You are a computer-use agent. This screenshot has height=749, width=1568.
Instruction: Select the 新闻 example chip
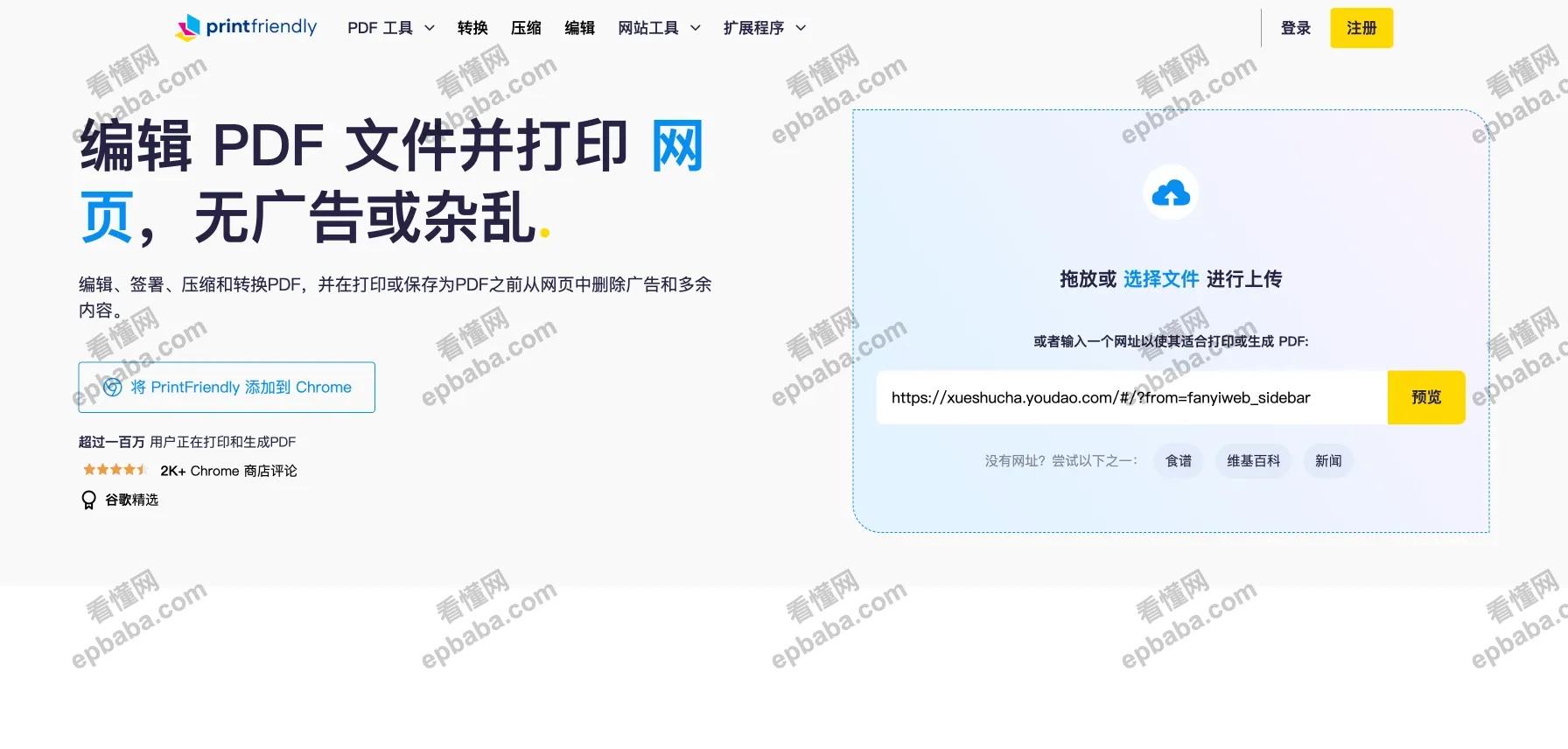click(x=1328, y=461)
